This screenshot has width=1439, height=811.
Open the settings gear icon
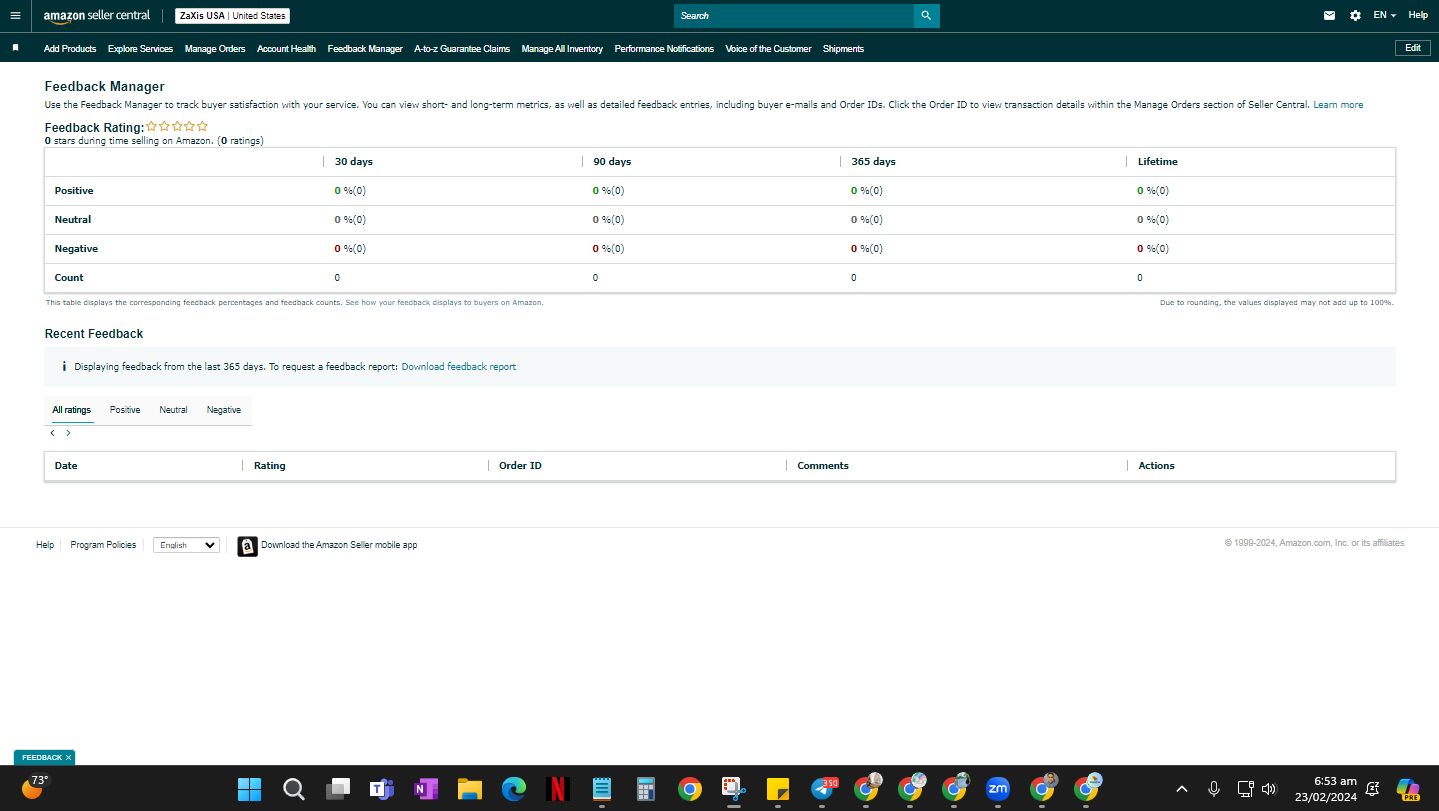coord(1355,15)
